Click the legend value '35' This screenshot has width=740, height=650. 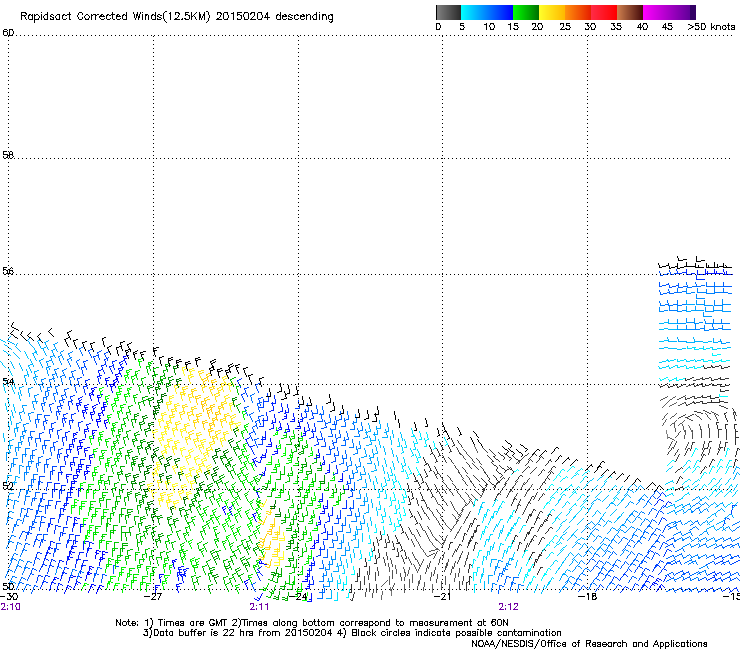point(616,27)
